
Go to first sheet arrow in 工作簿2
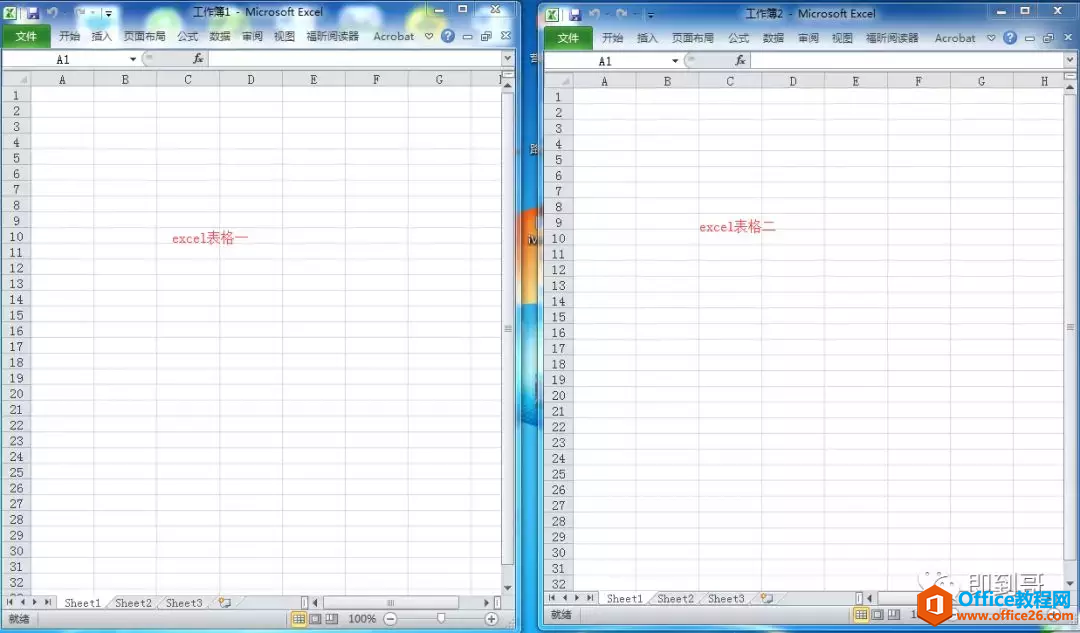(552, 598)
